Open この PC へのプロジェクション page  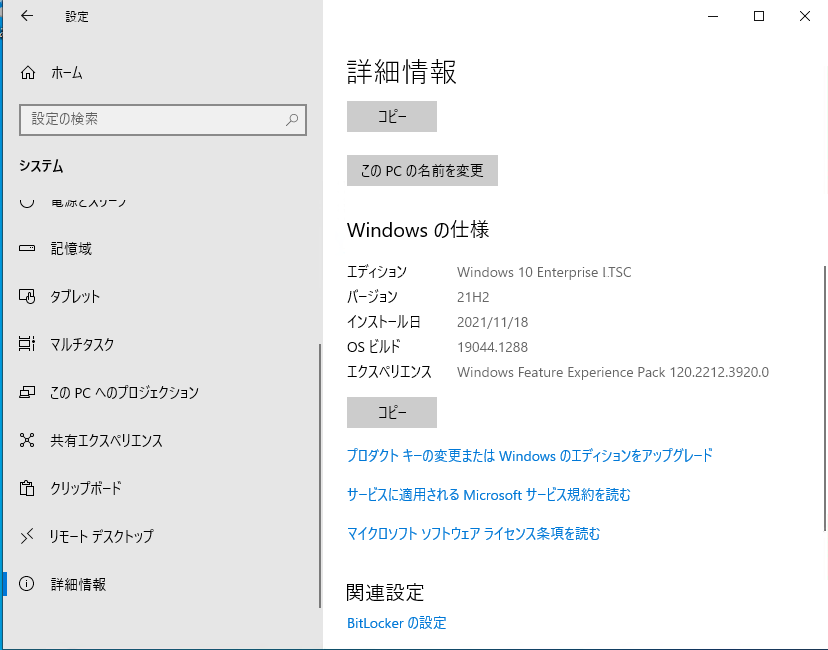(125, 392)
